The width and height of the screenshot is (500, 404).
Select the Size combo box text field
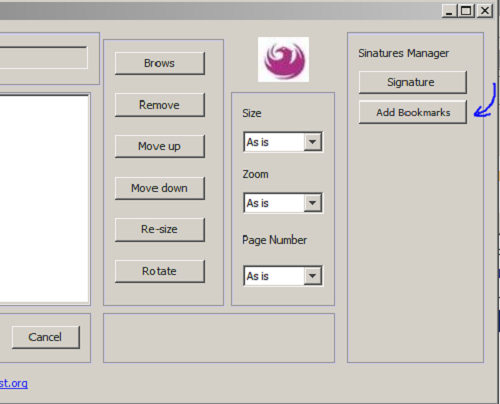pos(274,142)
